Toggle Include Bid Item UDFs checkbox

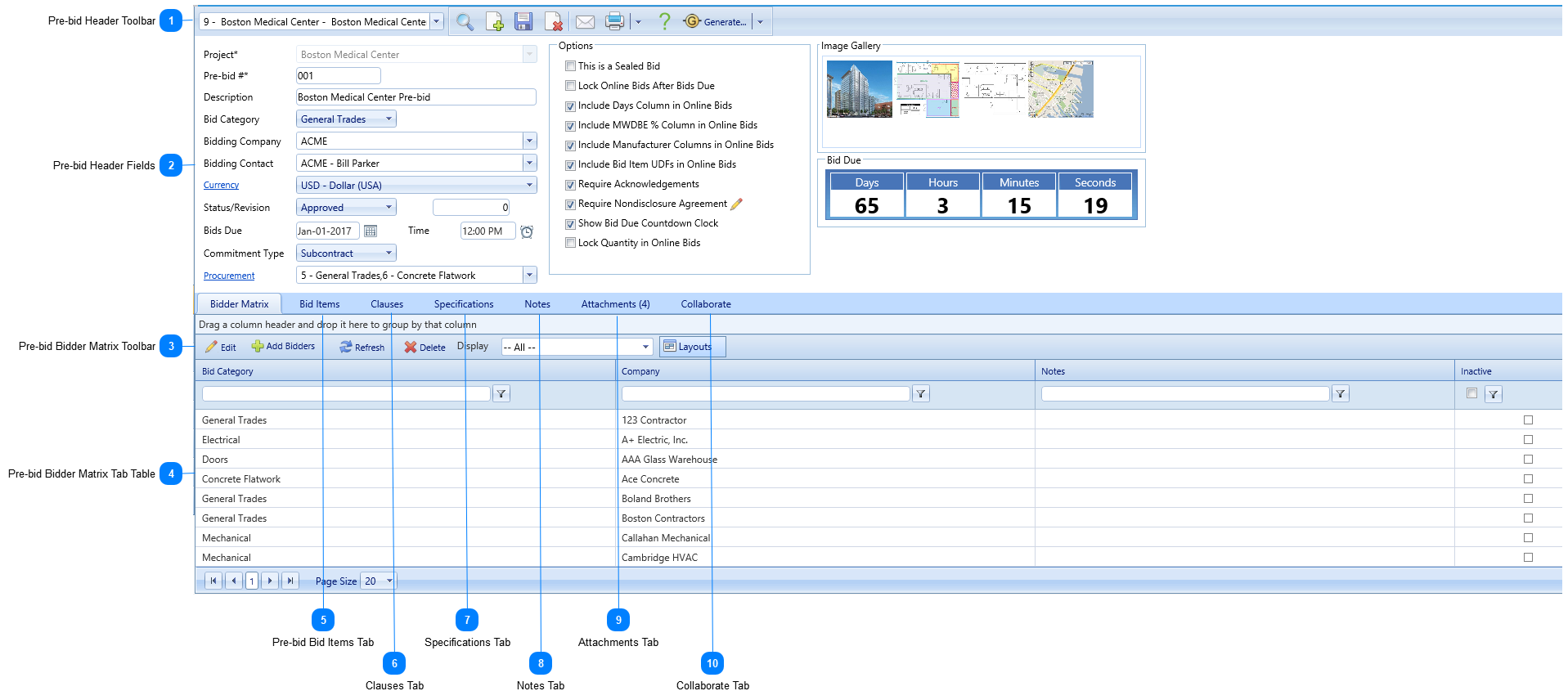point(571,164)
